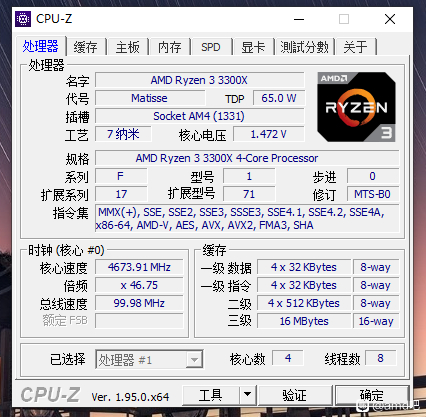Click the L2 cache value 4 x 512 KBytes
426x417 pixels.
pos(304,303)
